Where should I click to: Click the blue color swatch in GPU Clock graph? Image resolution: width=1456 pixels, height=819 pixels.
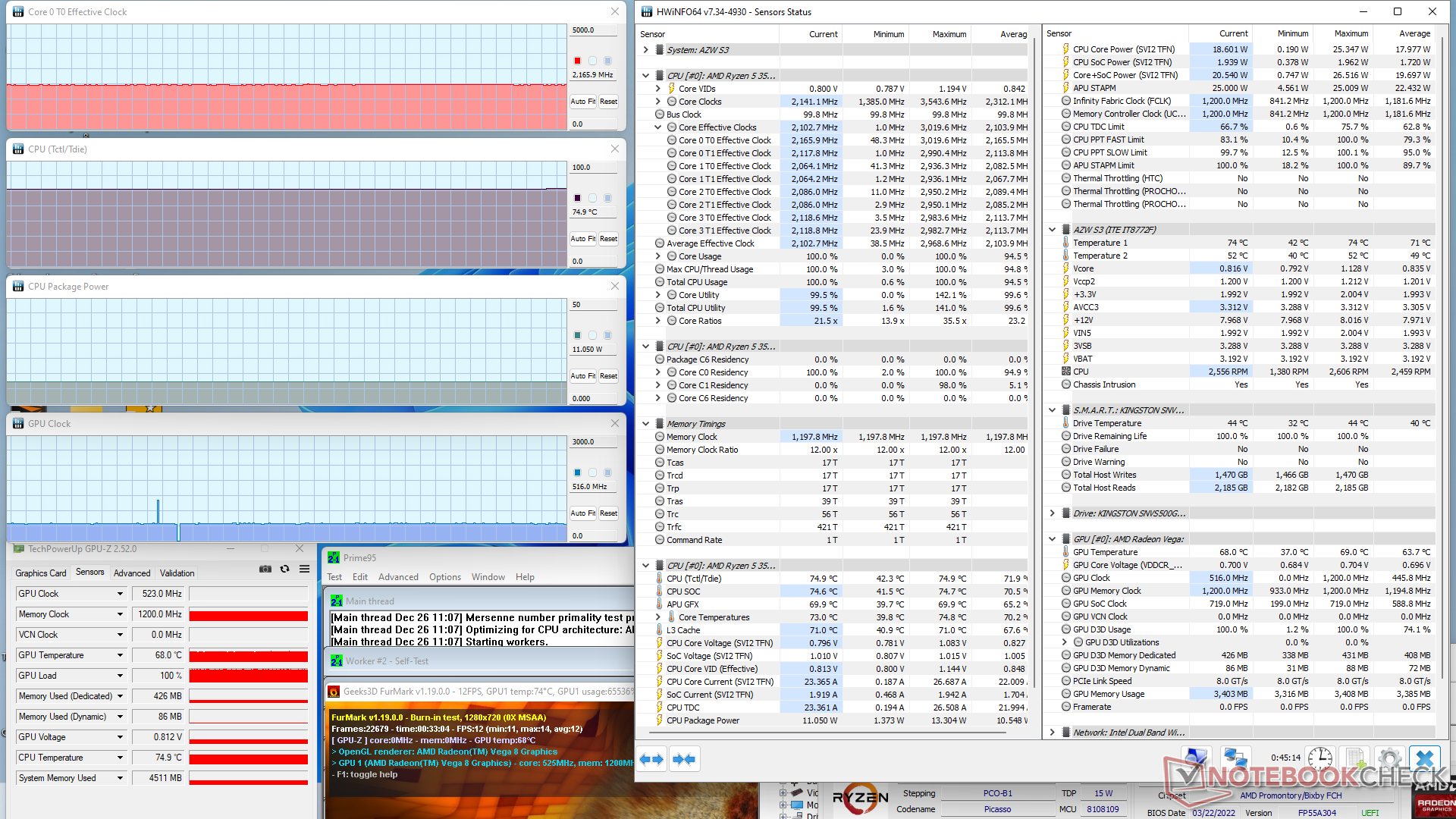coord(577,472)
